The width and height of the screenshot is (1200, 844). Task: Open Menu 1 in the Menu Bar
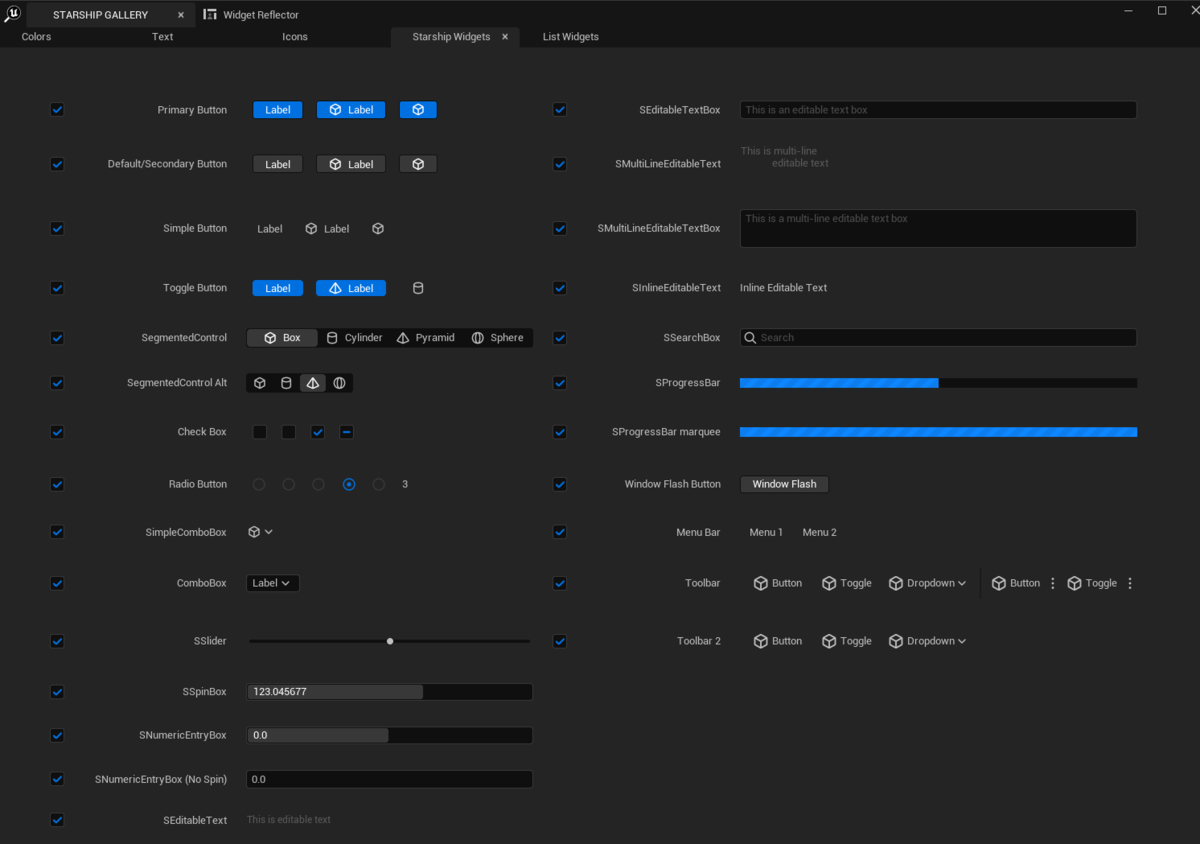point(766,532)
